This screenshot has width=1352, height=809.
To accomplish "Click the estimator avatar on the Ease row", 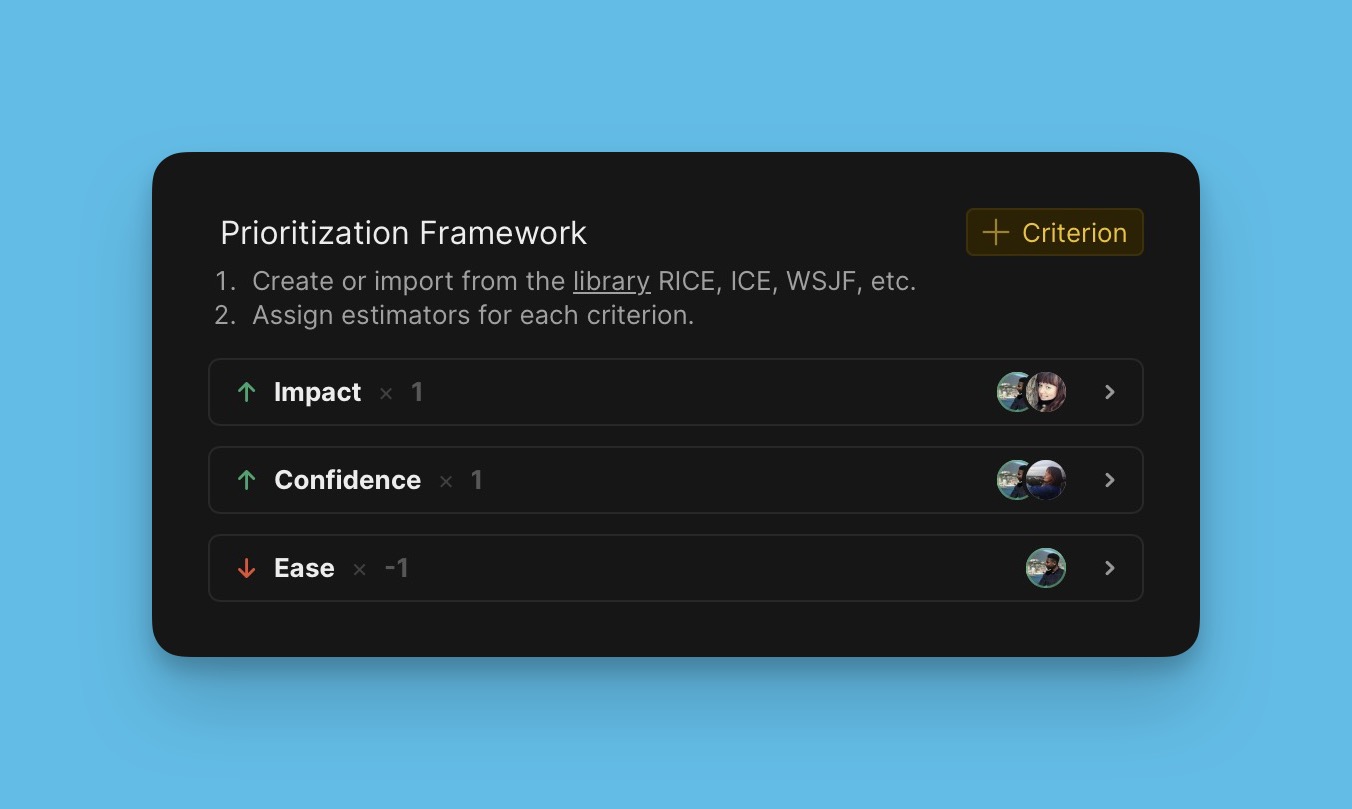I will coord(1046,568).
